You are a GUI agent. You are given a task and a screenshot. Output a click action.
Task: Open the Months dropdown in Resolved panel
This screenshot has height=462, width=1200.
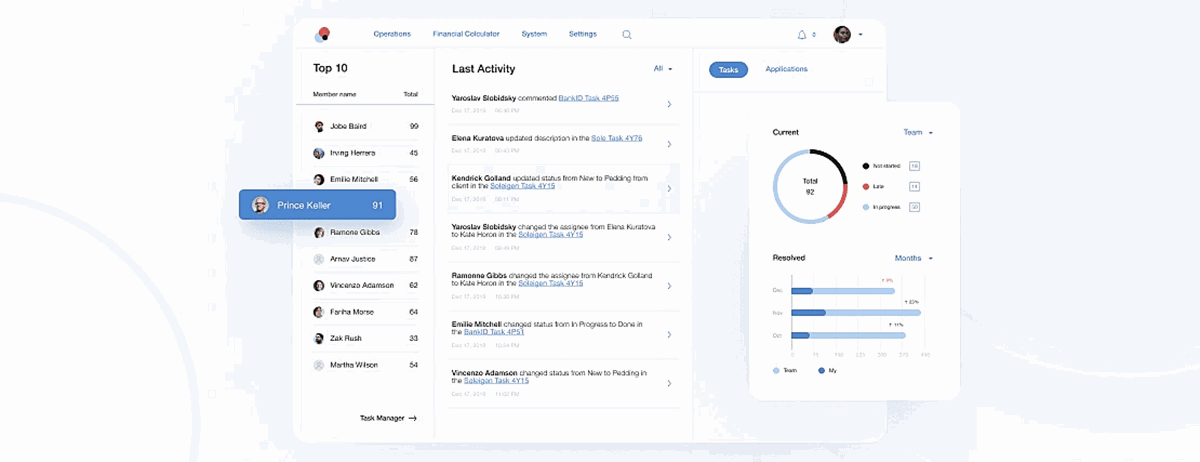[x=914, y=258]
